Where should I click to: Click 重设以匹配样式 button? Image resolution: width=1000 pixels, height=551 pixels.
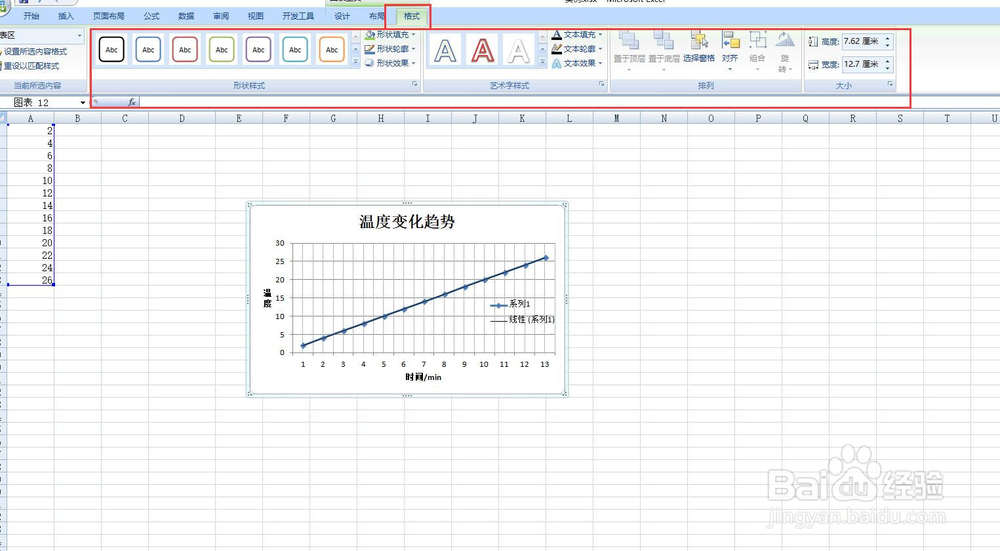30,66
